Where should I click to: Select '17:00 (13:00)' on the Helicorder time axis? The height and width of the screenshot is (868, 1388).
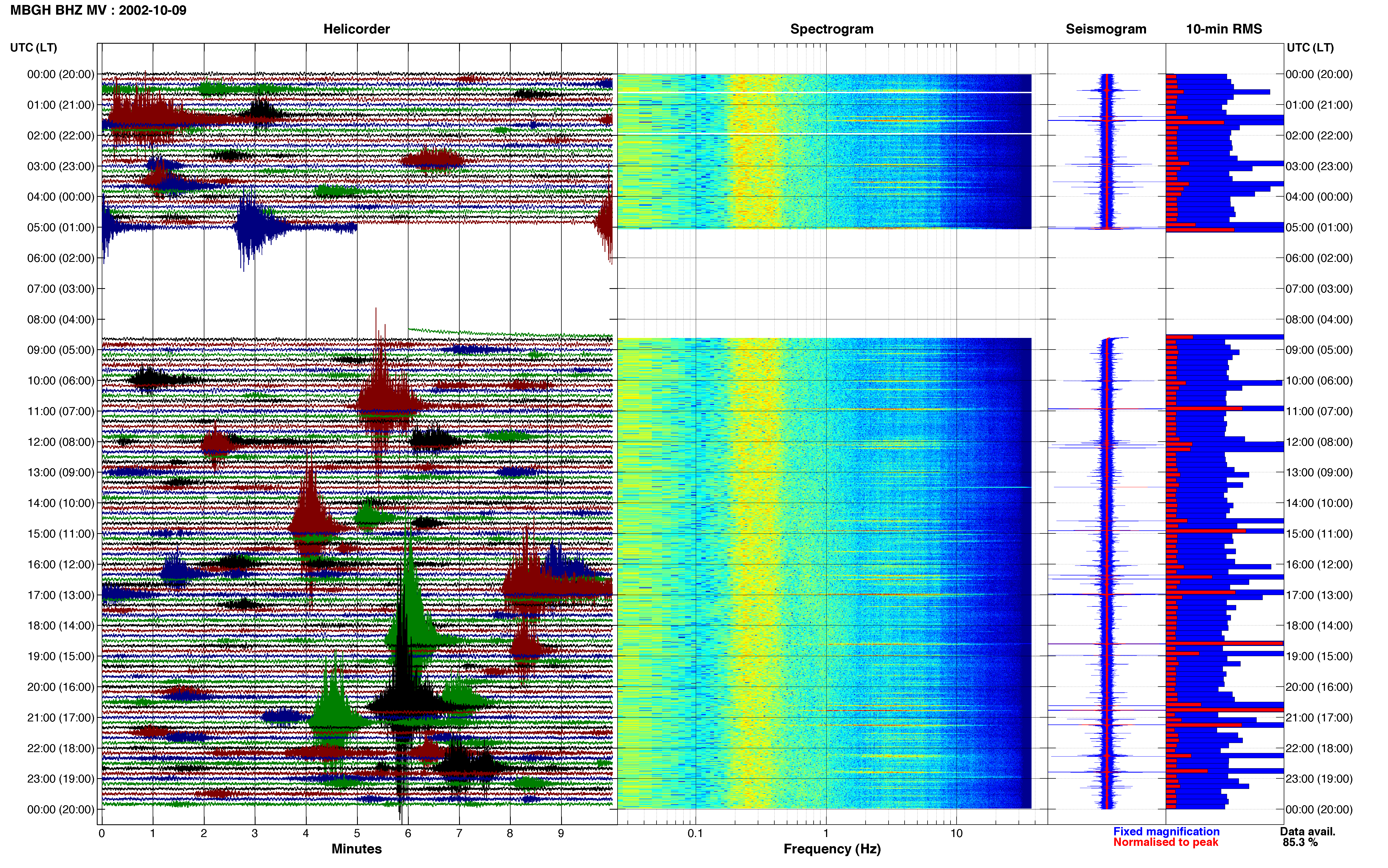61,595
